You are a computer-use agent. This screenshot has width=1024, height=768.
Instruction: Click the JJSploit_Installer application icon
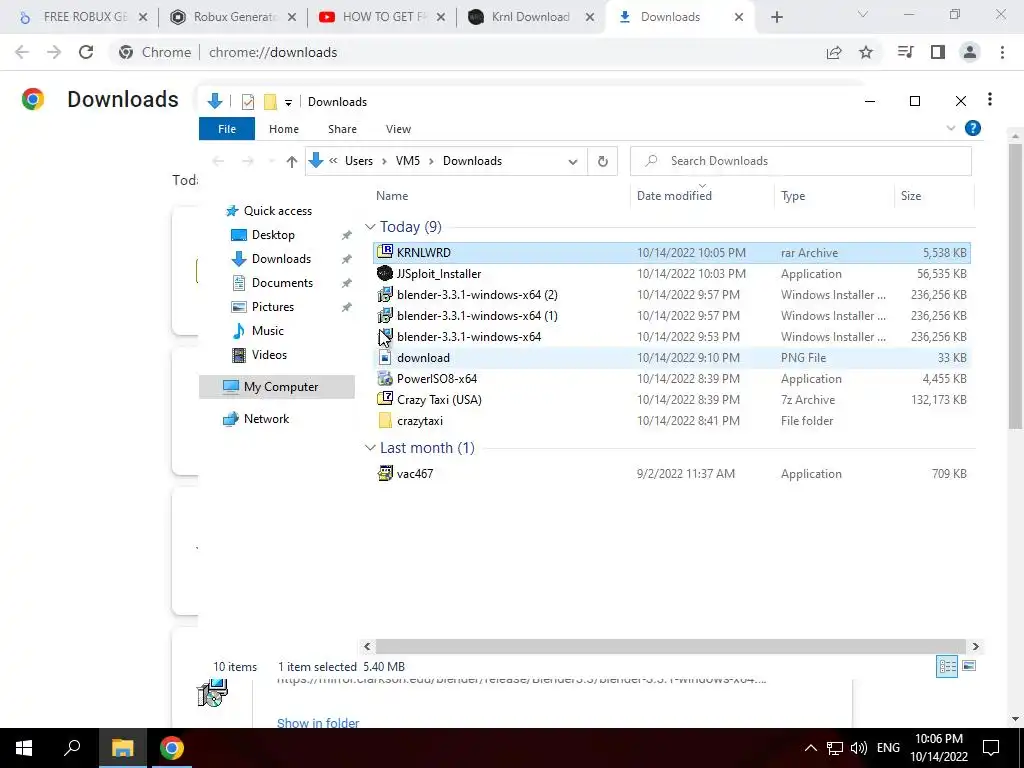[385, 274]
